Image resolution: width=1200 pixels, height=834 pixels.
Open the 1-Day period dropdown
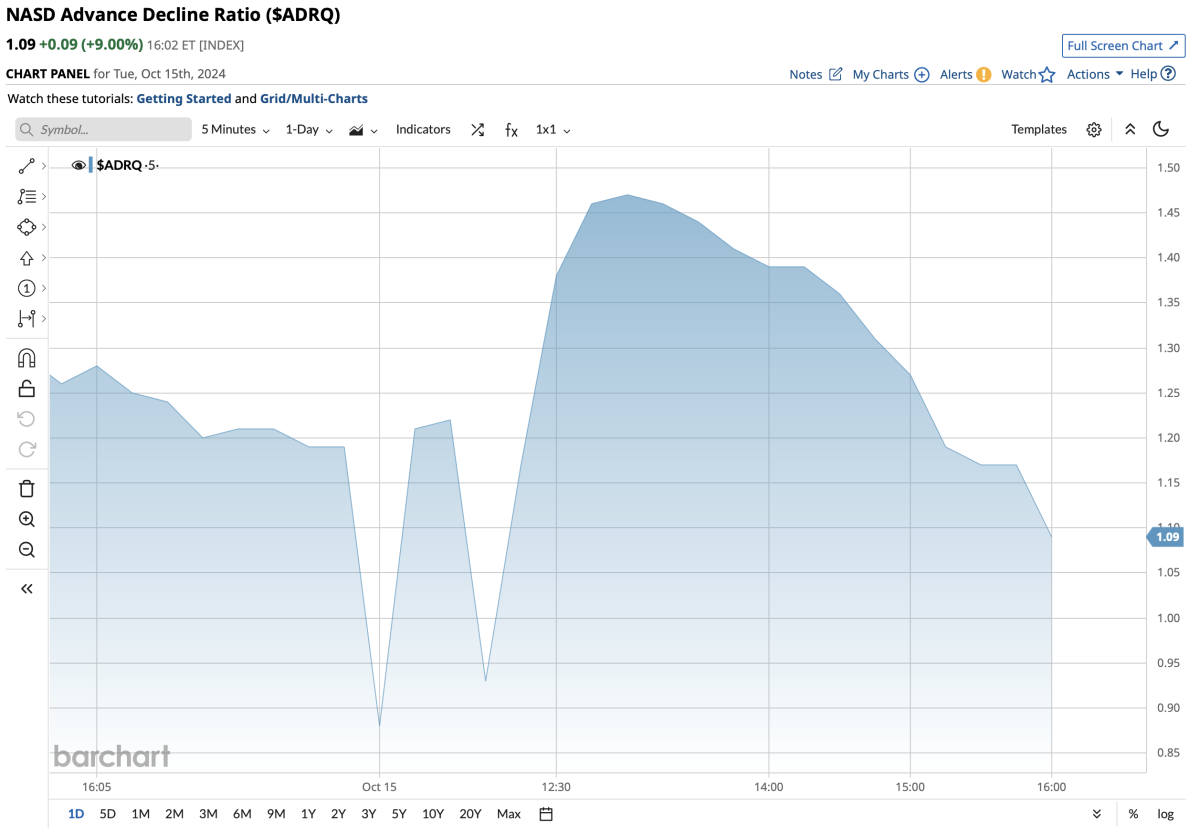pos(308,130)
